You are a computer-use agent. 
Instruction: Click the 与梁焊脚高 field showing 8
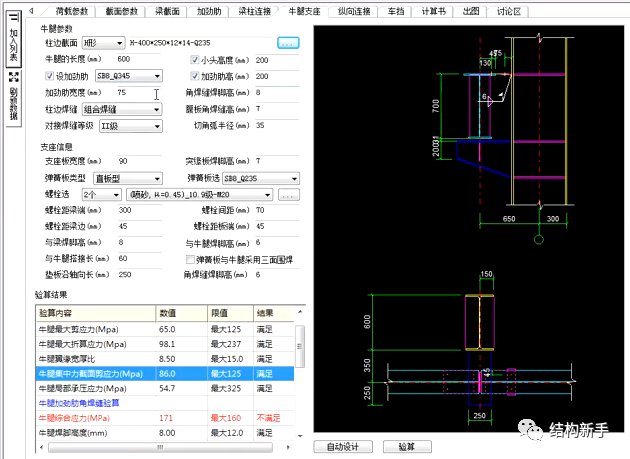click(139, 242)
